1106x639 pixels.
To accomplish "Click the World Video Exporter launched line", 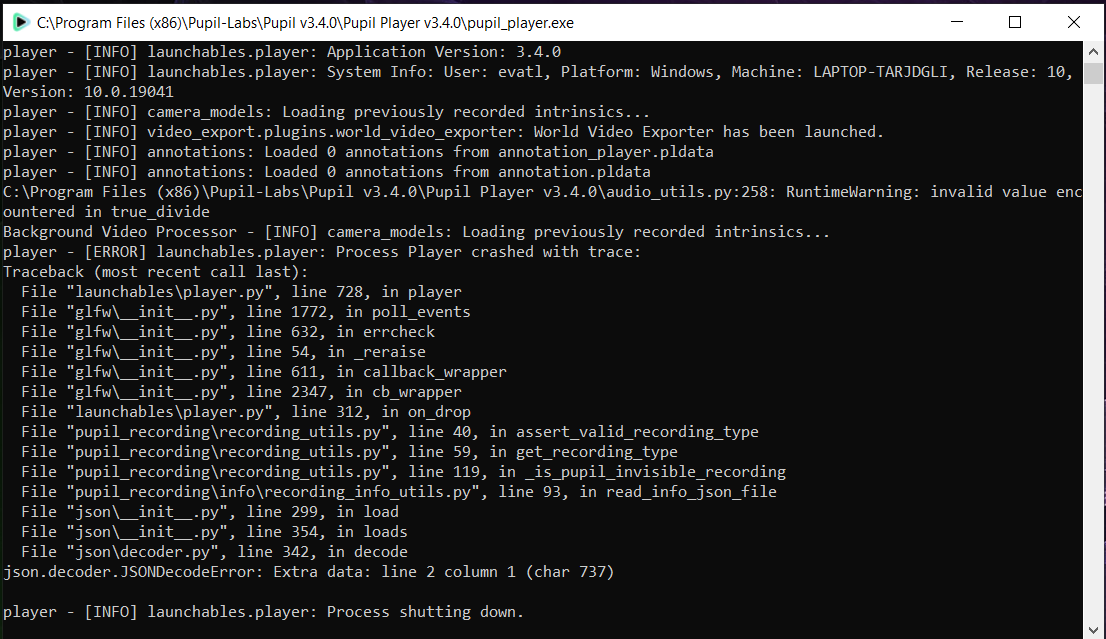I will tap(443, 133).
